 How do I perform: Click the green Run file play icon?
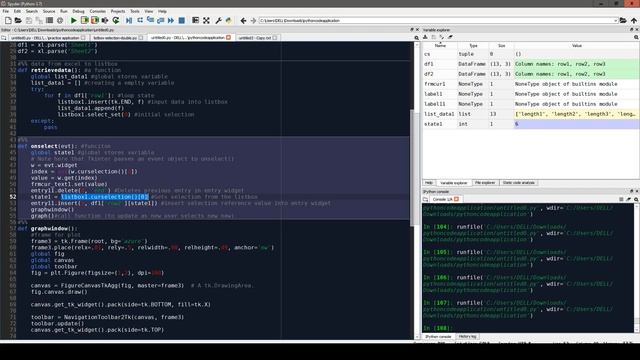[73, 20]
